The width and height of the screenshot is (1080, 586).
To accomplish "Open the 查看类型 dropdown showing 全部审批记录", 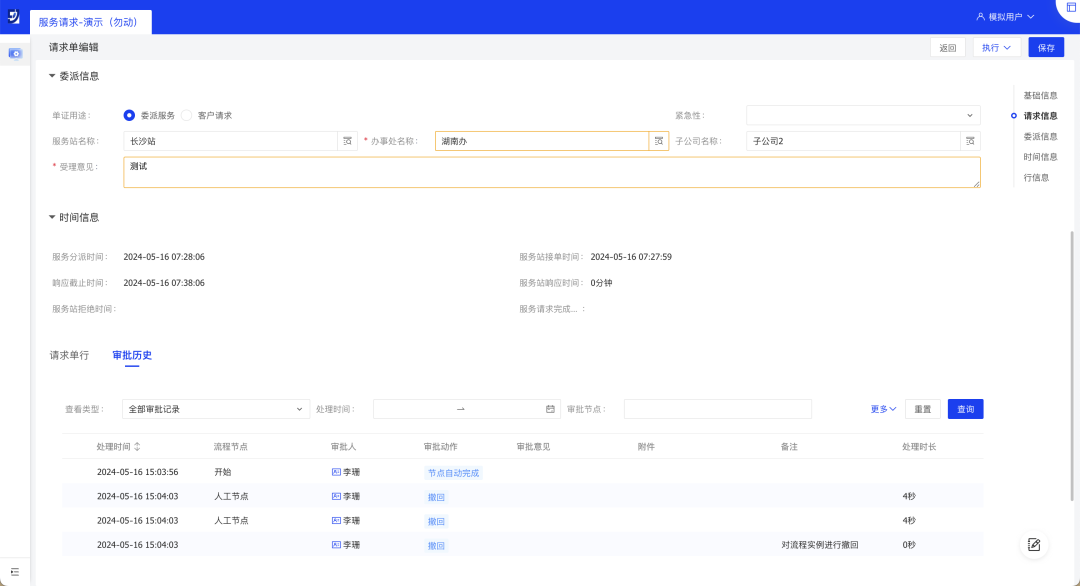I will (x=215, y=409).
